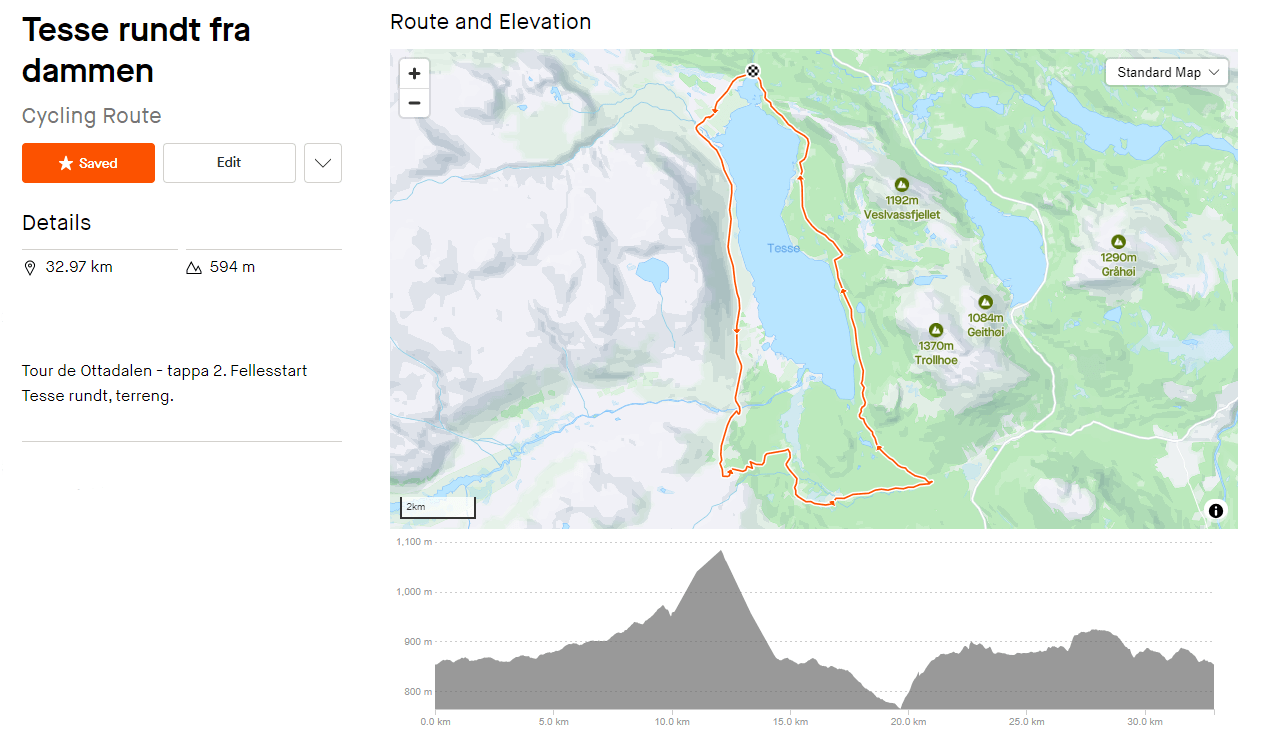Open the Standard Map style dropdown
This screenshot has height=741, width=1269.
(x=1166, y=72)
